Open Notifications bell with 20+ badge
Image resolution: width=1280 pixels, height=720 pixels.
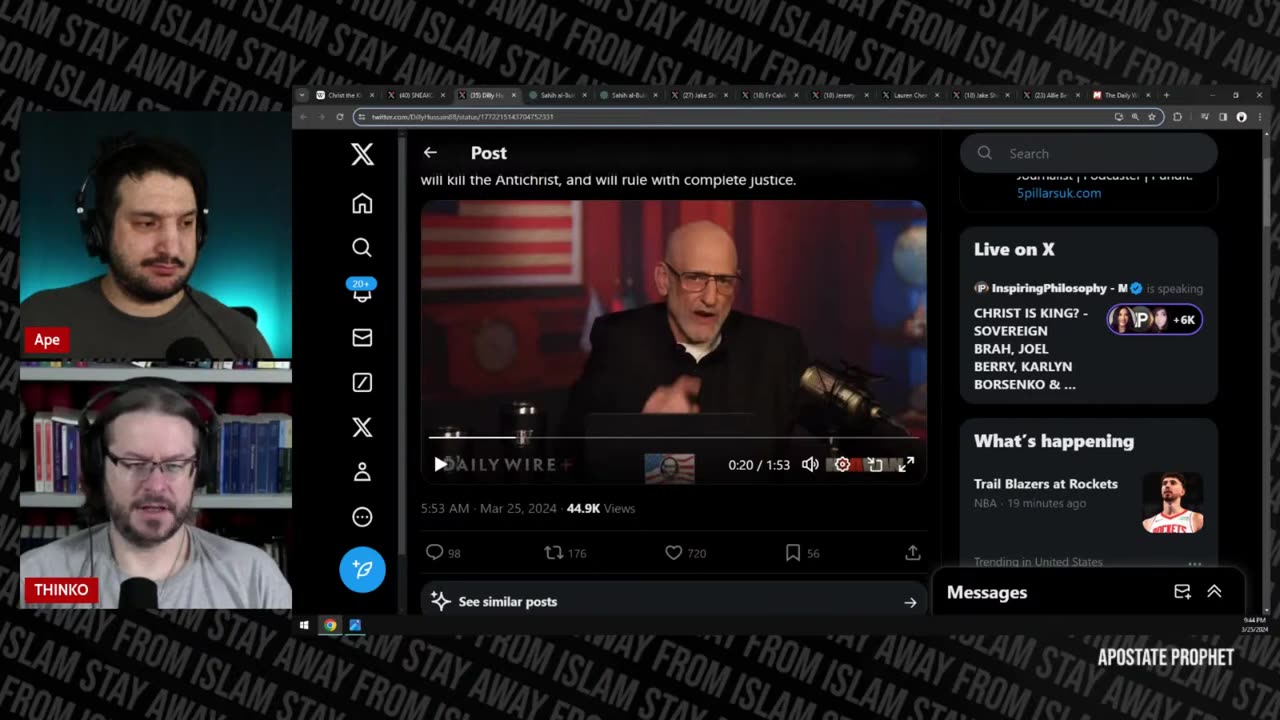362,291
